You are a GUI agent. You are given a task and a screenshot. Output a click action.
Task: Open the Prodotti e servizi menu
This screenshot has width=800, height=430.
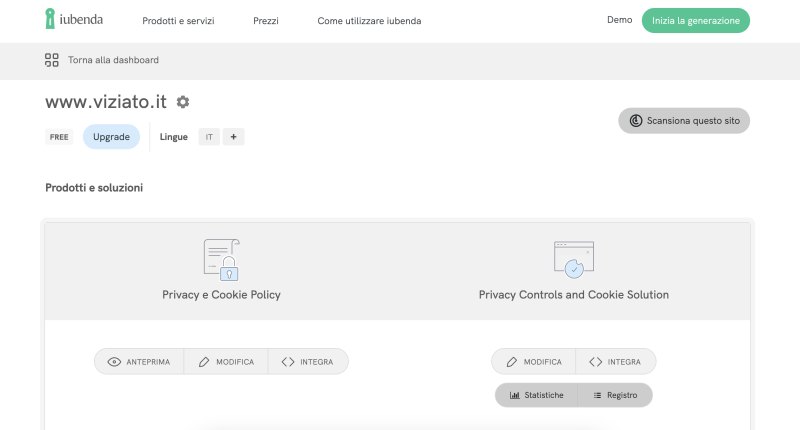point(178,21)
